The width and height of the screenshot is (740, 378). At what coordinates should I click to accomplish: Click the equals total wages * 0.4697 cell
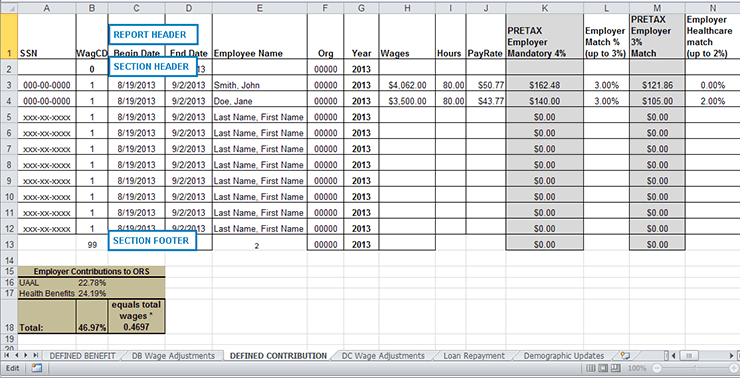pyautogui.click(x=136, y=316)
